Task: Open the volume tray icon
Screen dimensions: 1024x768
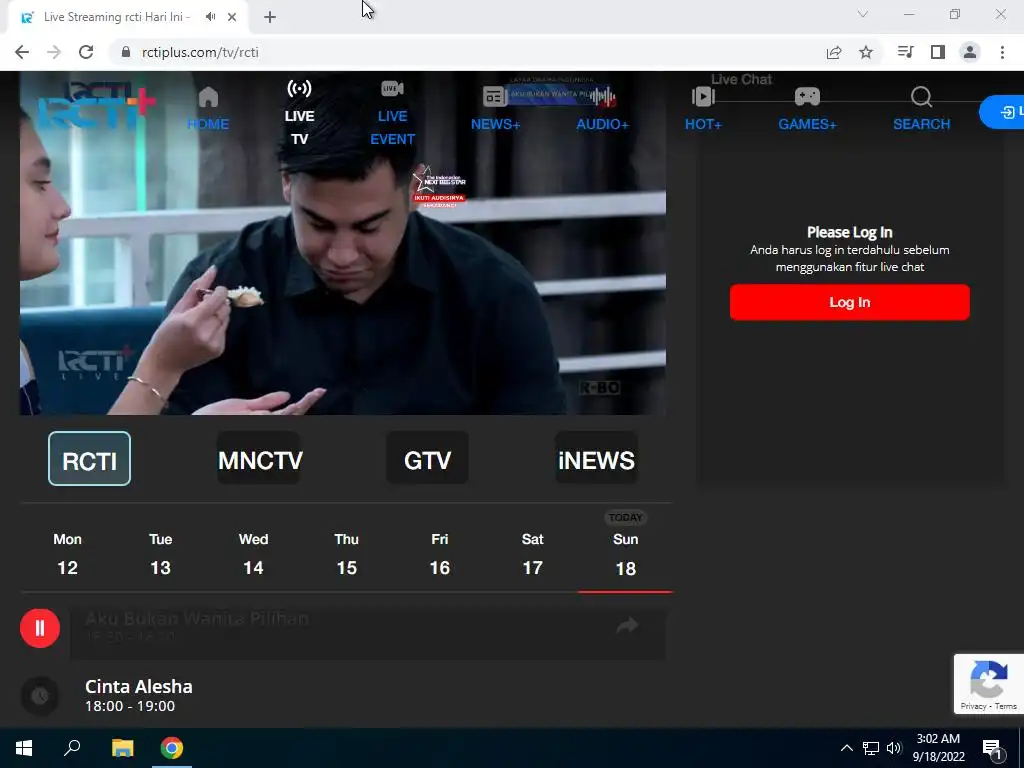Action: (894, 748)
